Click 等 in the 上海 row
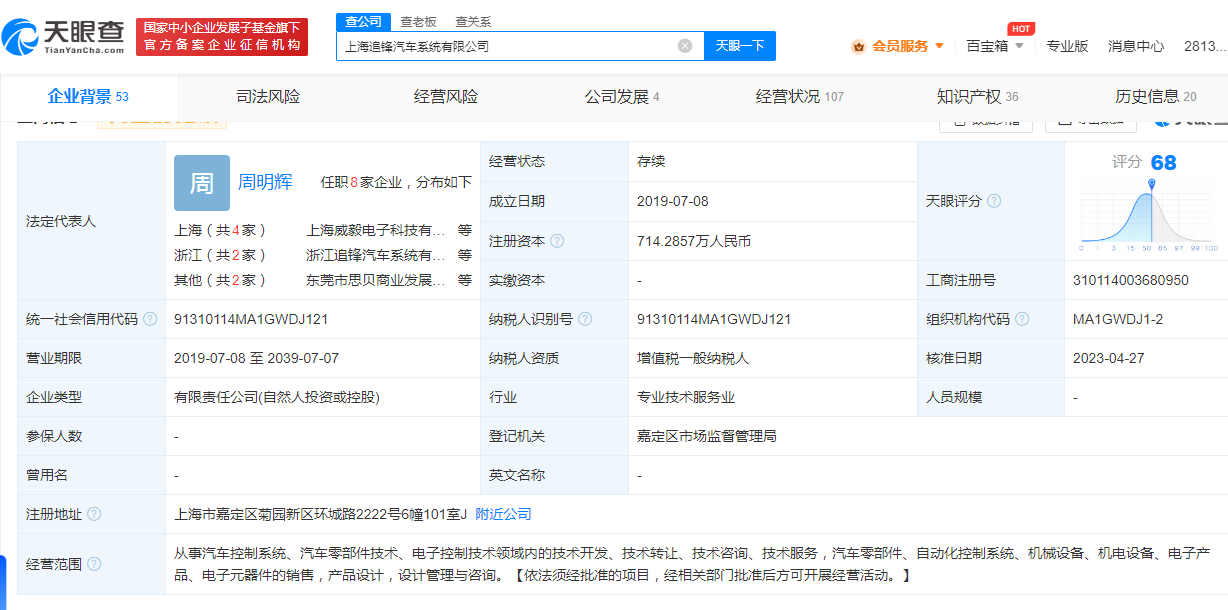 coord(465,230)
